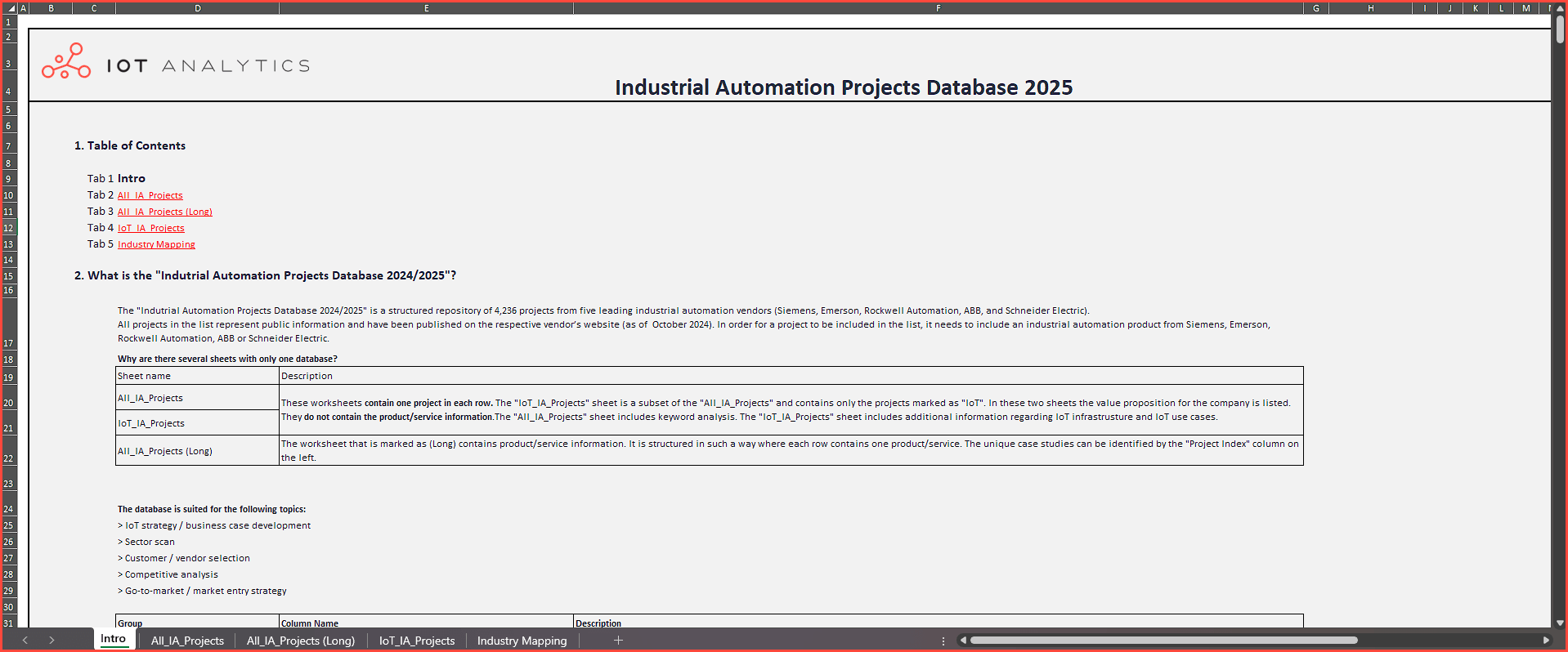Follow the All_IA_Projects (Long) link for Tab 3
Image resolution: width=1568 pixels, height=652 pixels.
[x=165, y=212]
